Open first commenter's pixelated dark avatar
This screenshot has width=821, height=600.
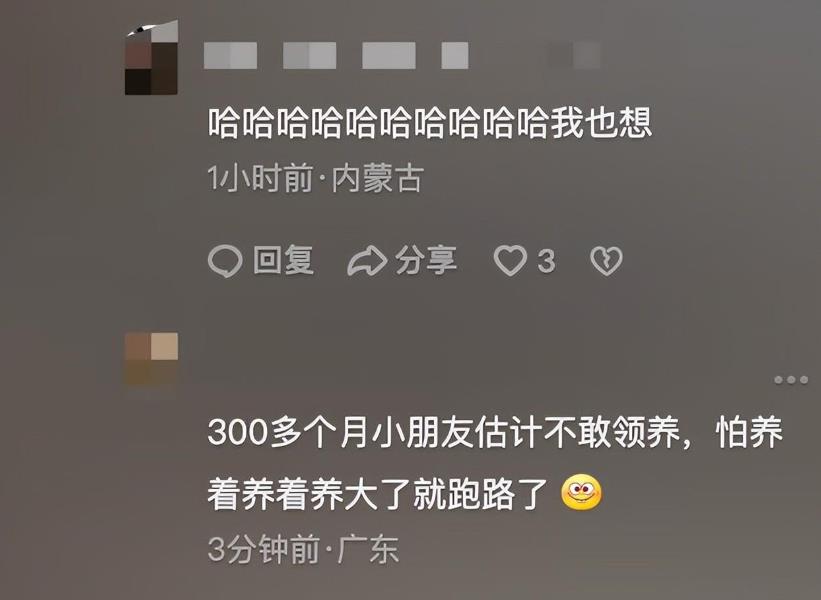[151, 59]
